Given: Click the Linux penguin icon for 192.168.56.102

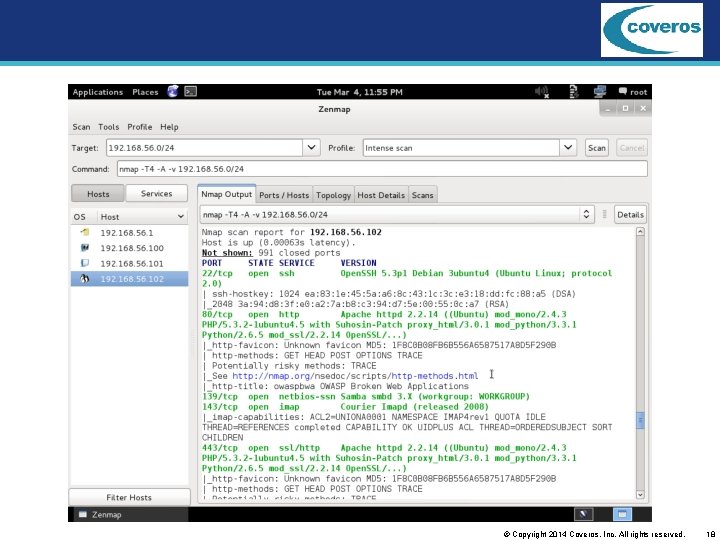Looking at the screenshot, I should pyautogui.click(x=85, y=279).
